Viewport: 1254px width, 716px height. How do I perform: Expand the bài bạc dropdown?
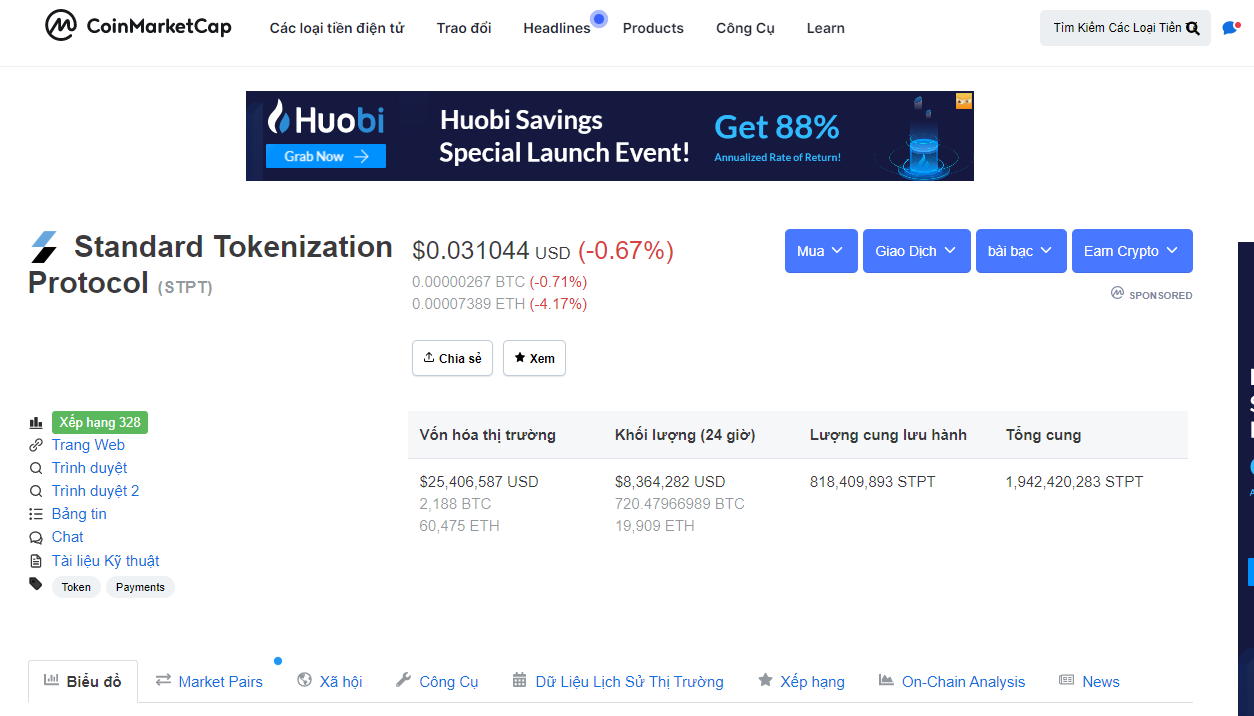[1021, 251]
